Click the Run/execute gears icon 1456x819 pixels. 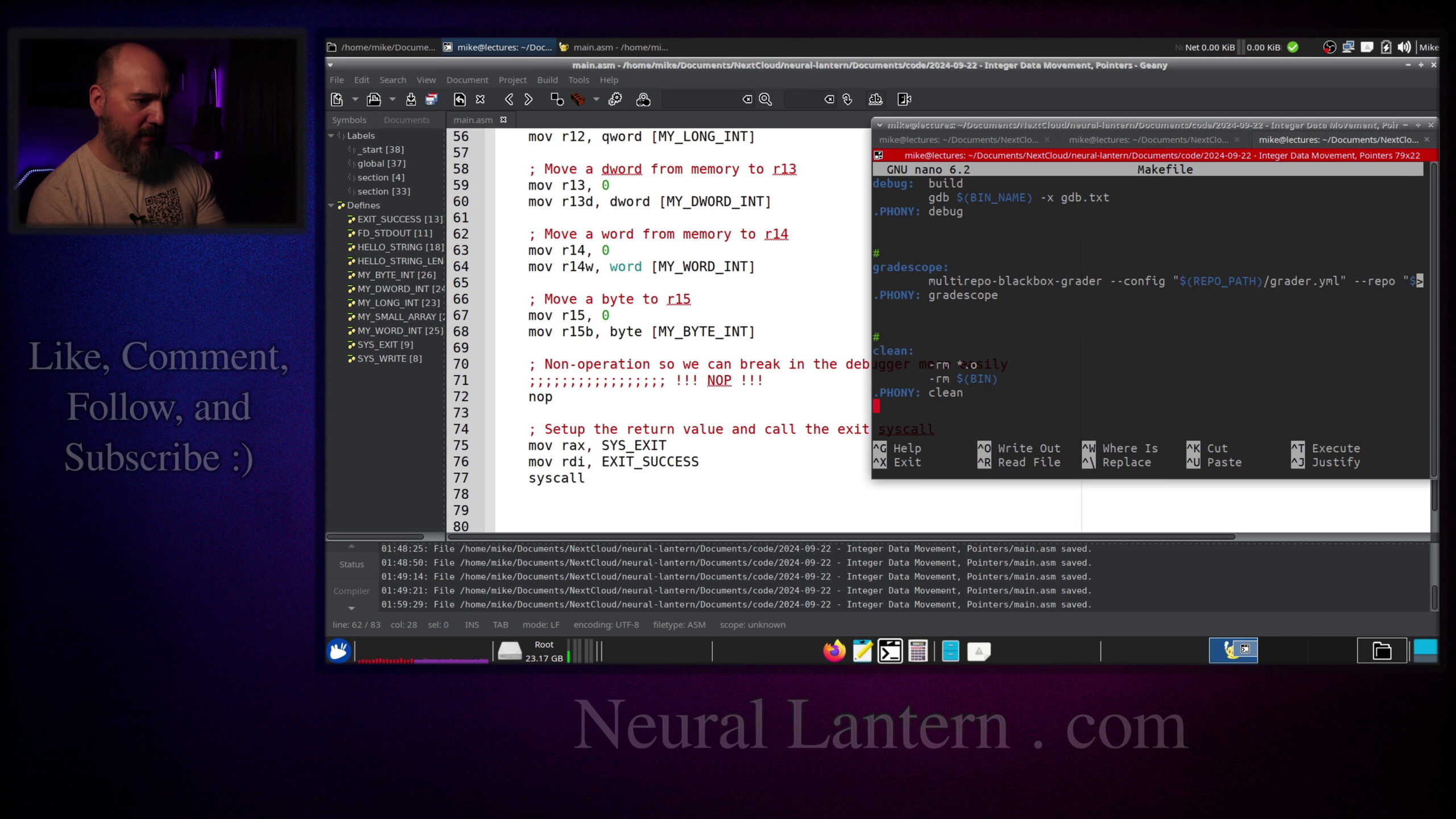[x=615, y=100]
